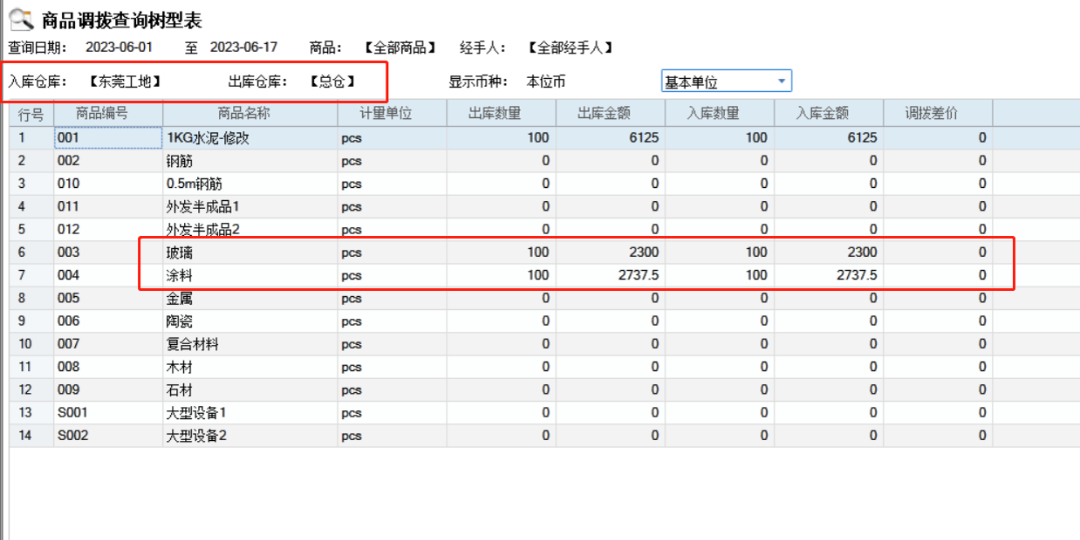Click row number 9 for 陶瓷
The image size is (1080, 540).
(x=30, y=321)
